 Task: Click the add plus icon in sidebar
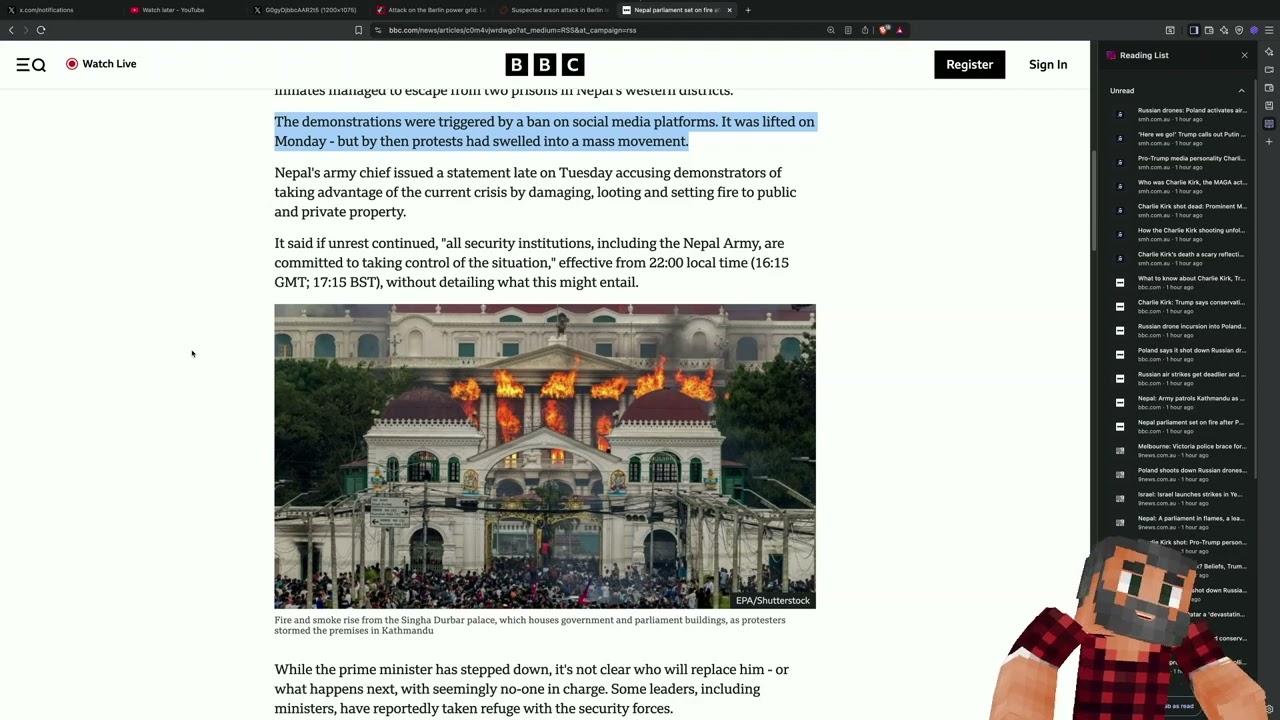click(x=1269, y=142)
